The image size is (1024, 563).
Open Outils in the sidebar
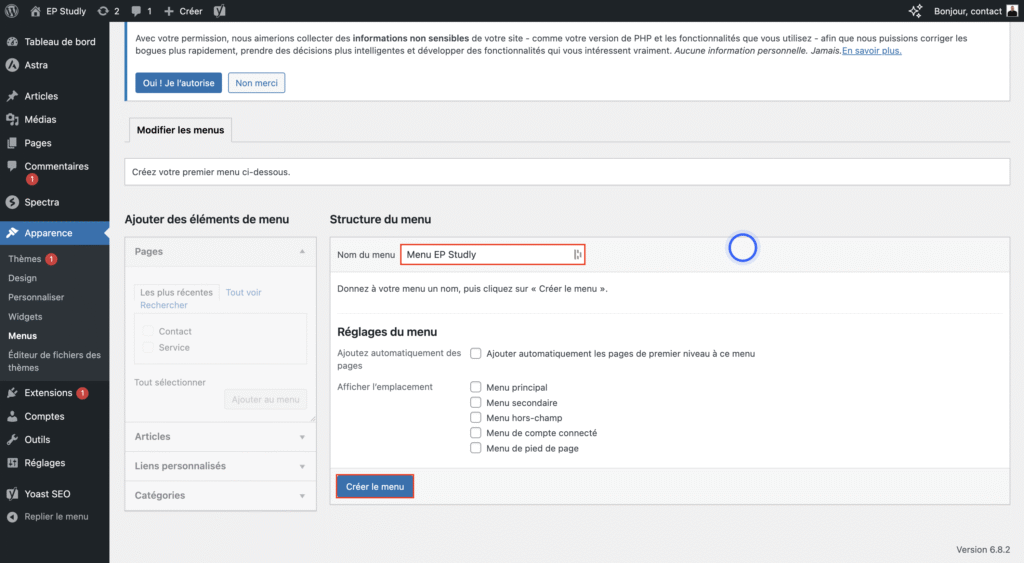point(37,439)
